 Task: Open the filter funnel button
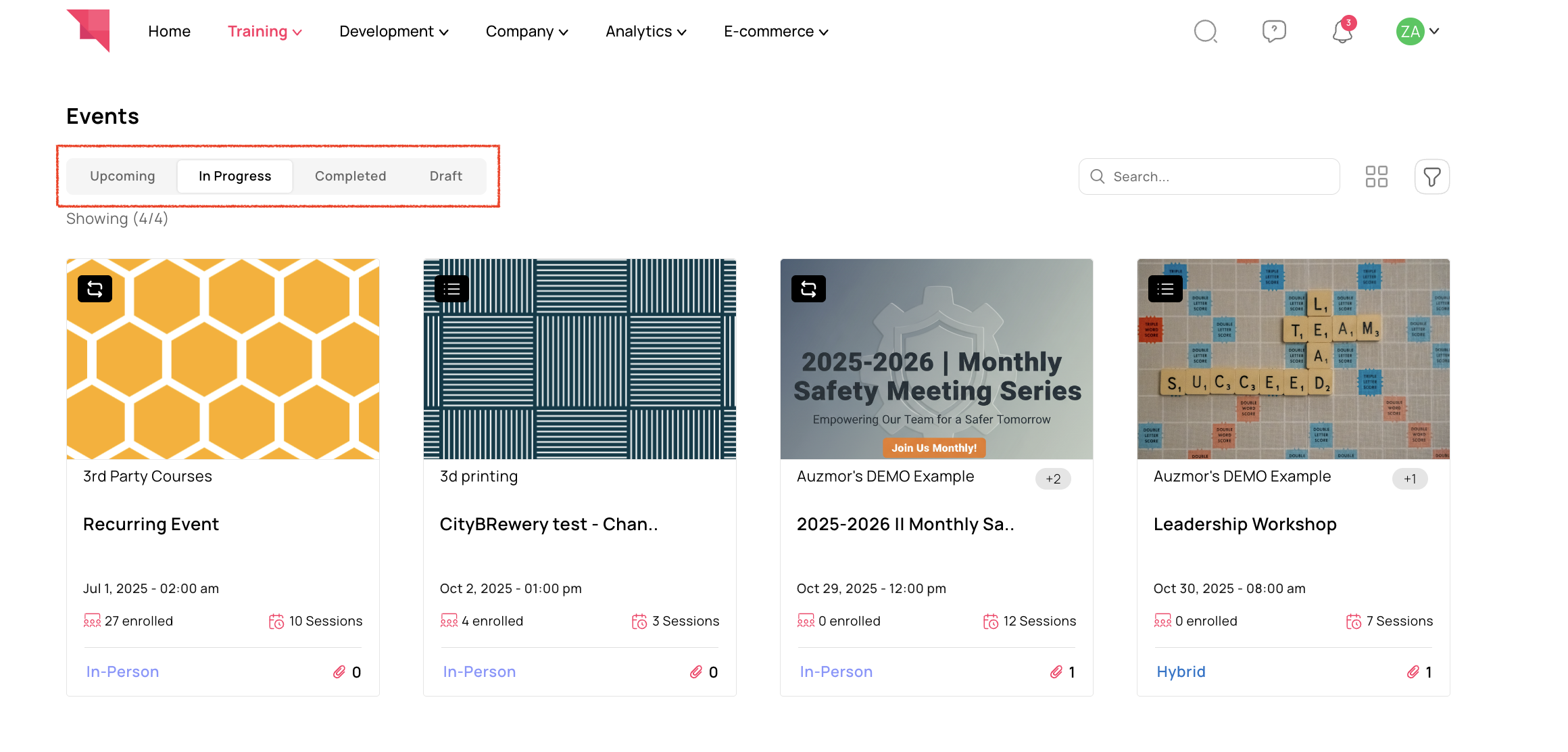(1431, 177)
